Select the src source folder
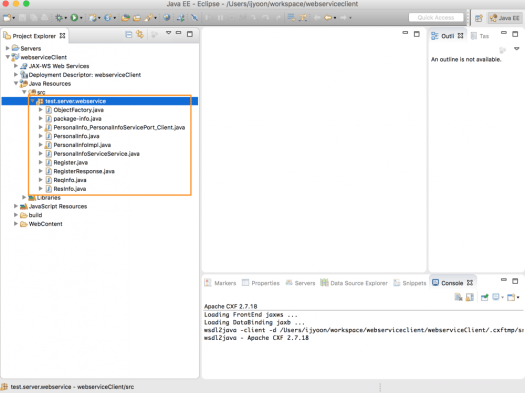This screenshot has height=393, width=525. point(41,92)
